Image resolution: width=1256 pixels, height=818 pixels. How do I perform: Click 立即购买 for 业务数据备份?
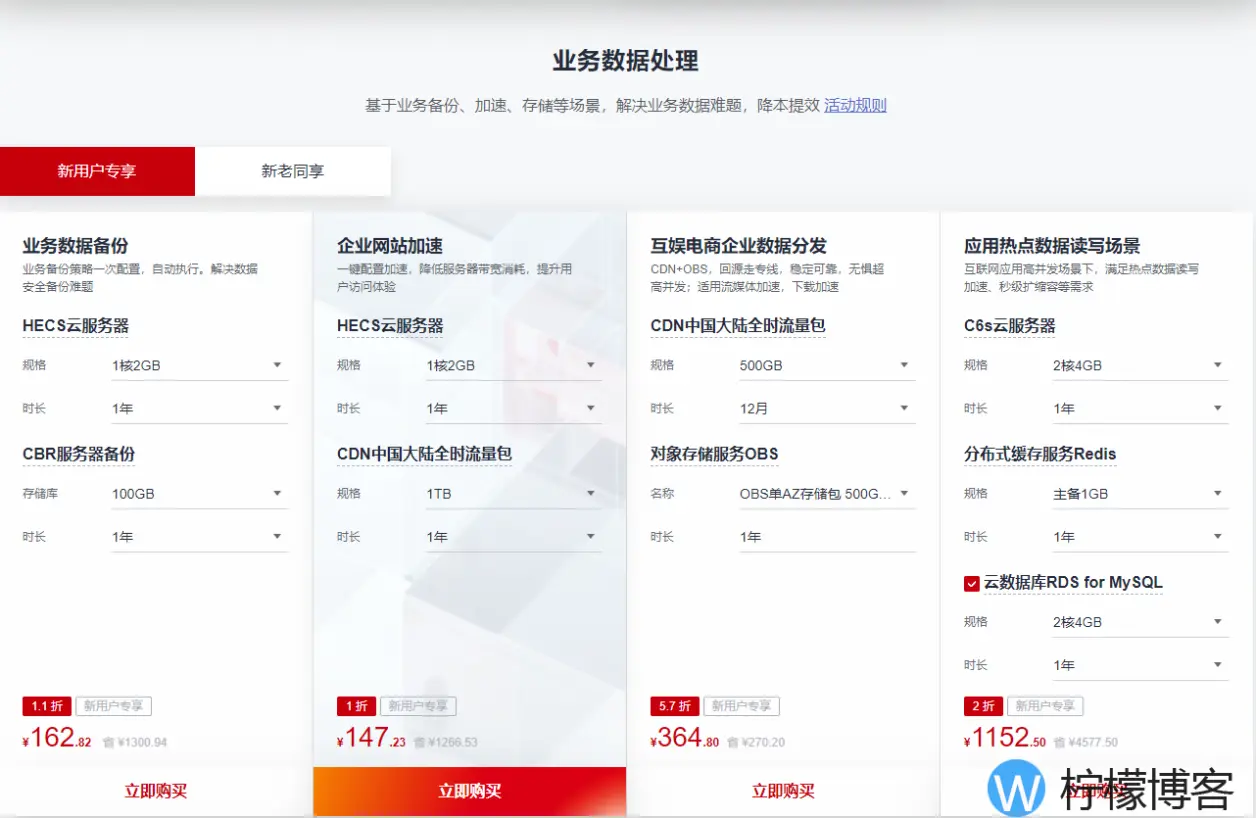(x=156, y=791)
